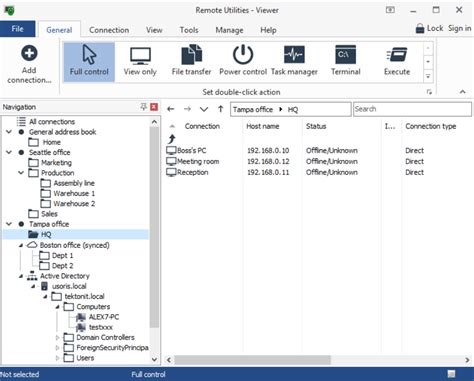Click the Remote Utilities app icon in title bar
Viewport: 474px width, 381px height.
(9, 10)
